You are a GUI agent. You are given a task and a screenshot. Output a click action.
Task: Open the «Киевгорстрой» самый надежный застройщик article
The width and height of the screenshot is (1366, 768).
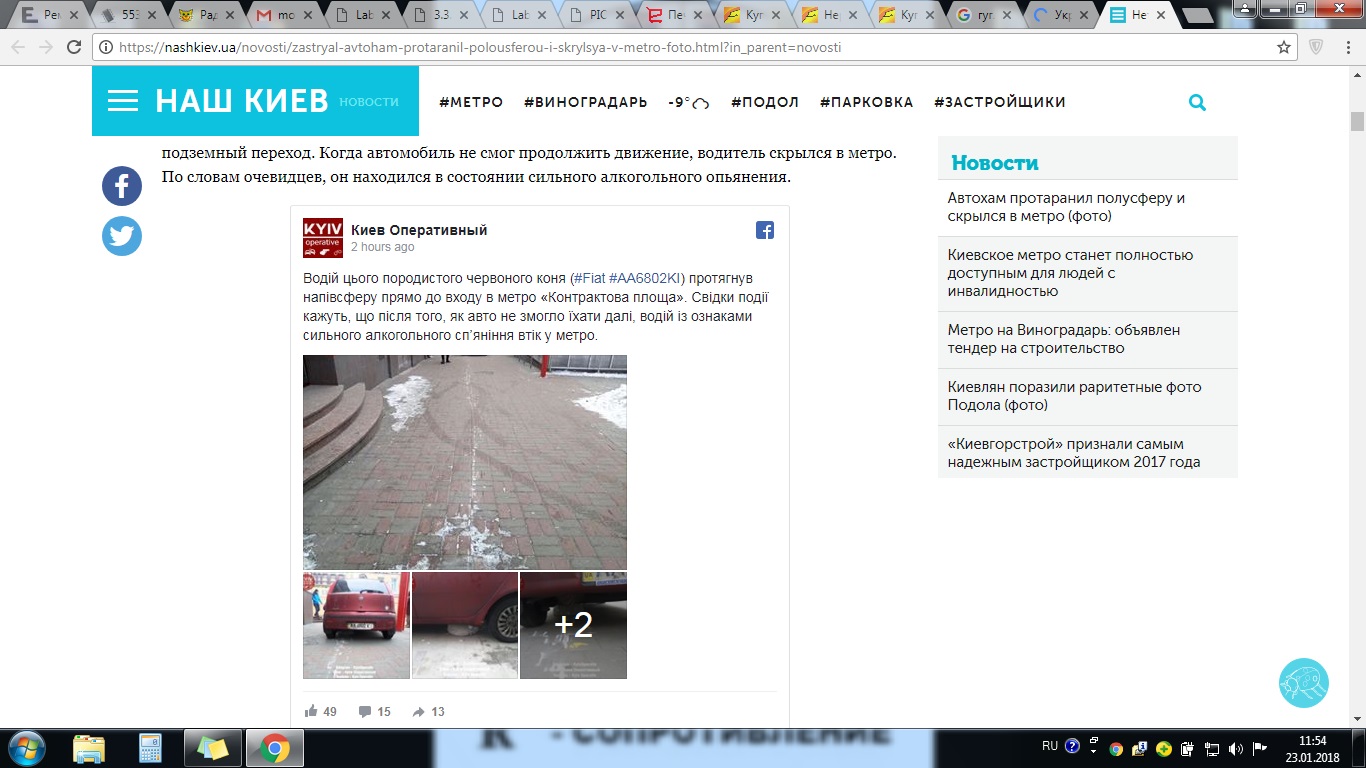tap(1074, 453)
